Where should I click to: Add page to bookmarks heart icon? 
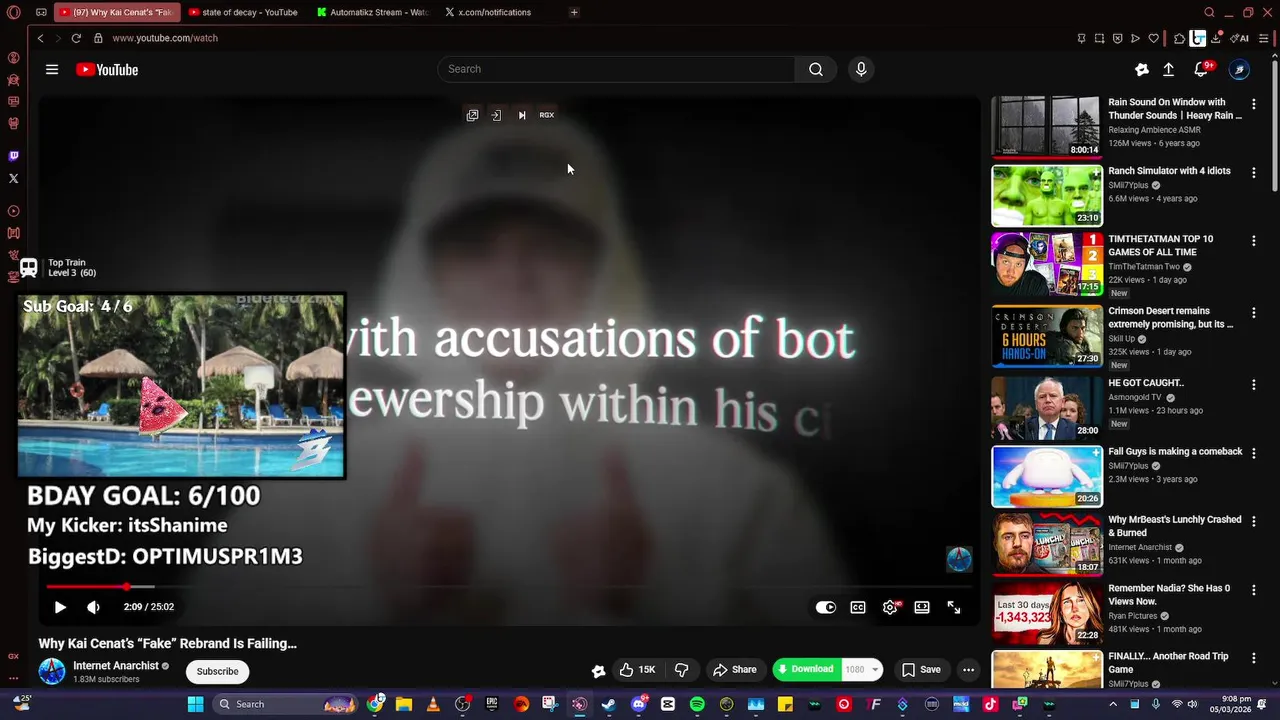coord(1153,39)
